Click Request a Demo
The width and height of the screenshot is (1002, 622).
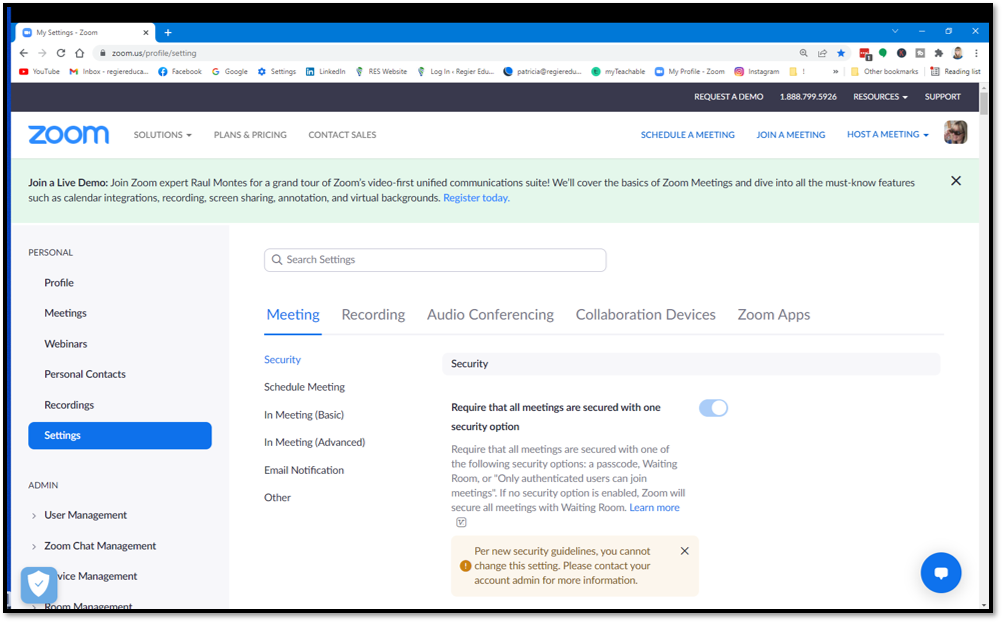pyautogui.click(x=728, y=97)
